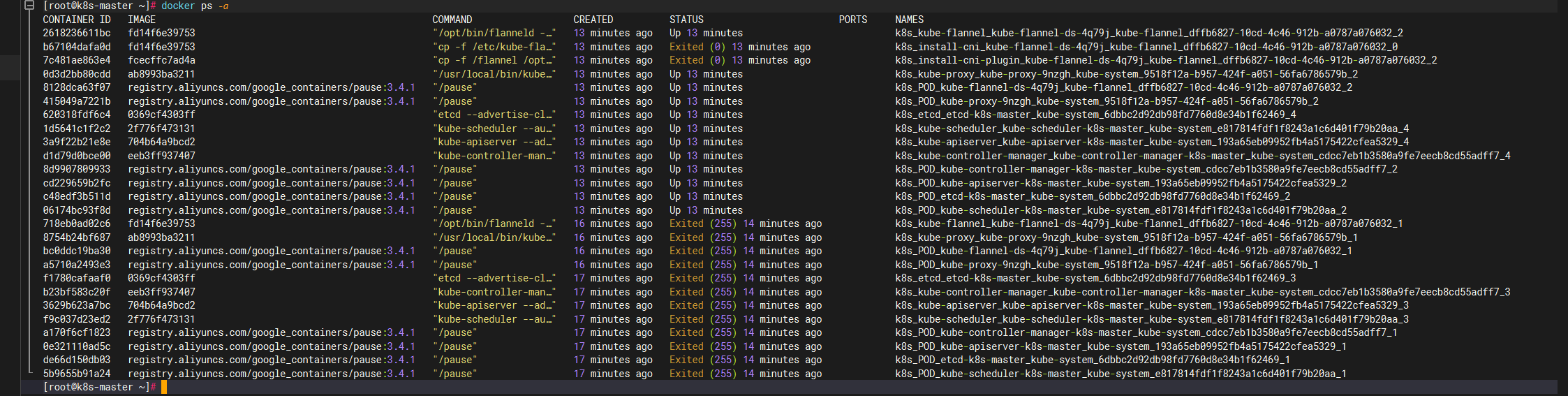
Task: Click the PORTS column header text
Action: [852, 20]
